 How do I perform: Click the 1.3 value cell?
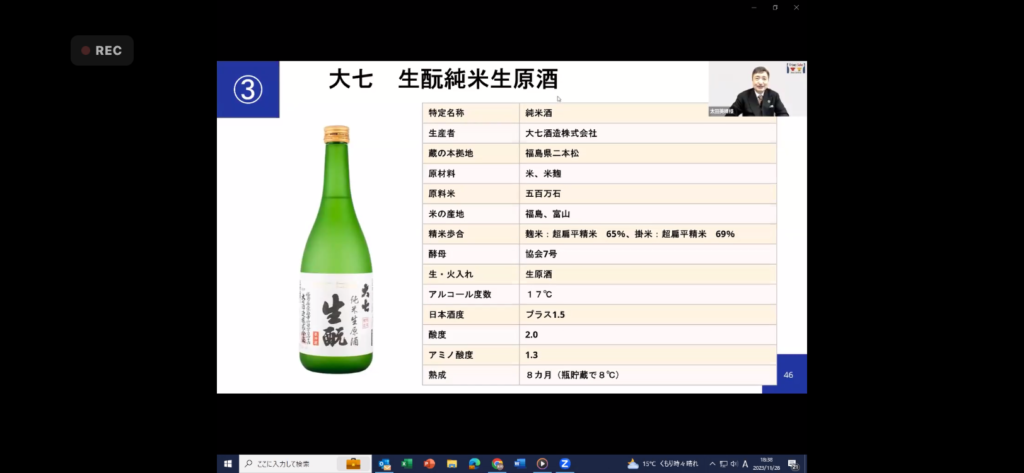coord(648,355)
